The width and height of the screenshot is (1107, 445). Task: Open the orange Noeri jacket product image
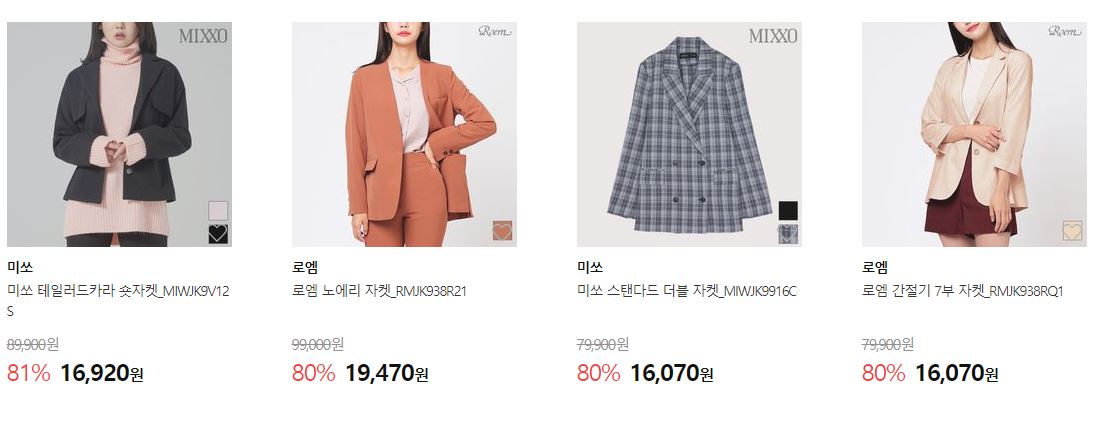(405, 134)
